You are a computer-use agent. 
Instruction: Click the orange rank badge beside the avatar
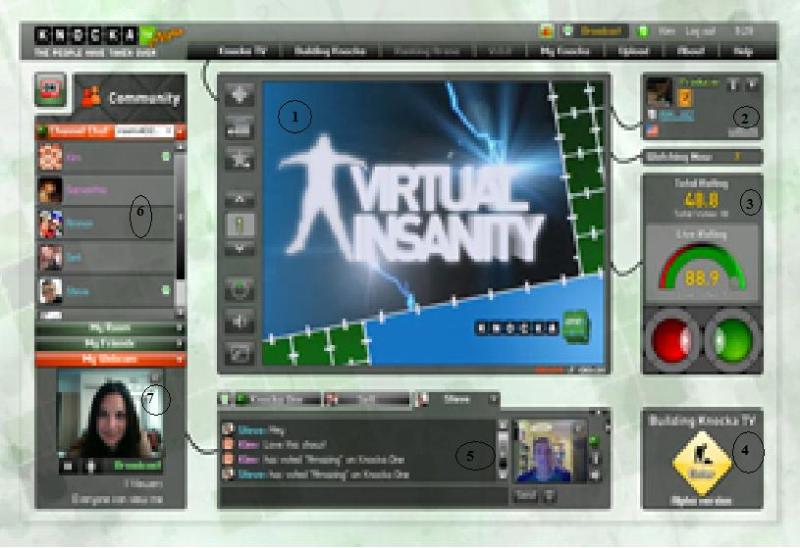pos(685,97)
